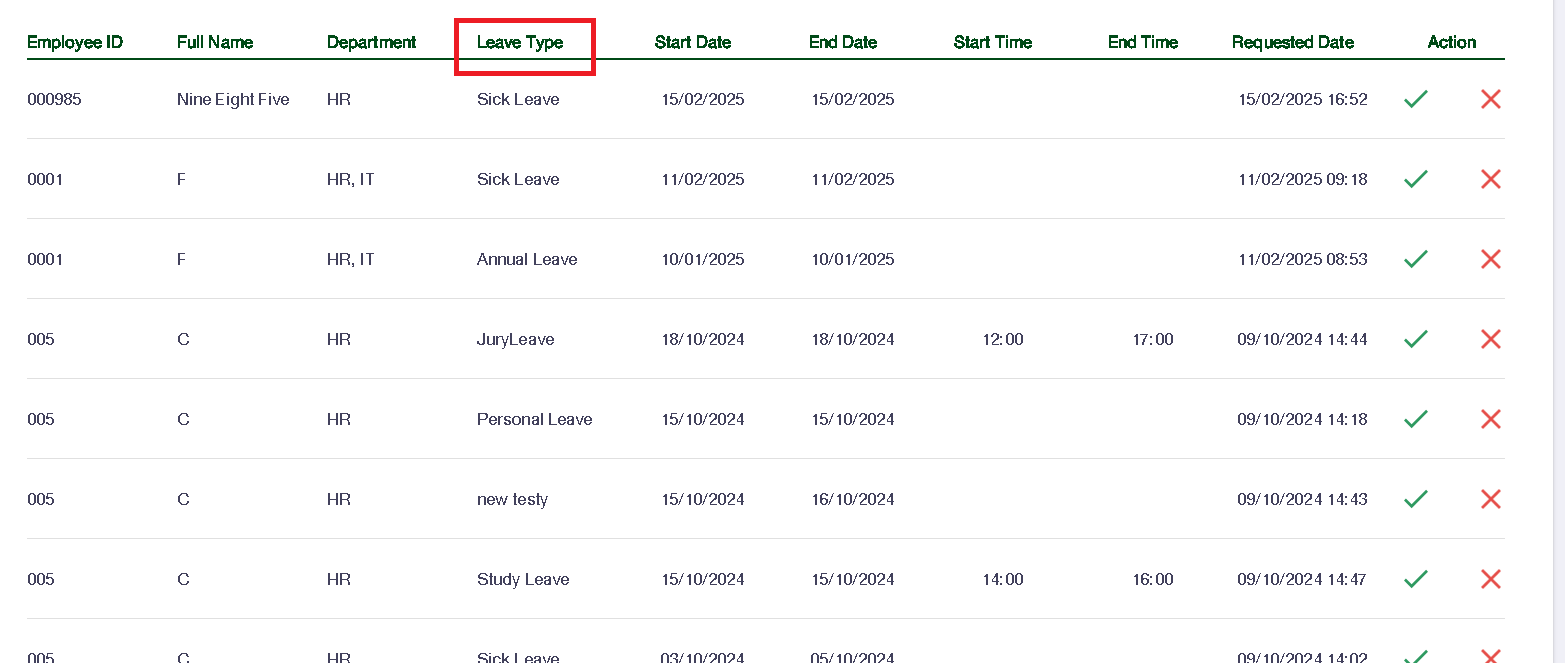Reject the Study Leave request
The height and width of the screenshot is (663, 1565).
click(x=1490, y=579)
